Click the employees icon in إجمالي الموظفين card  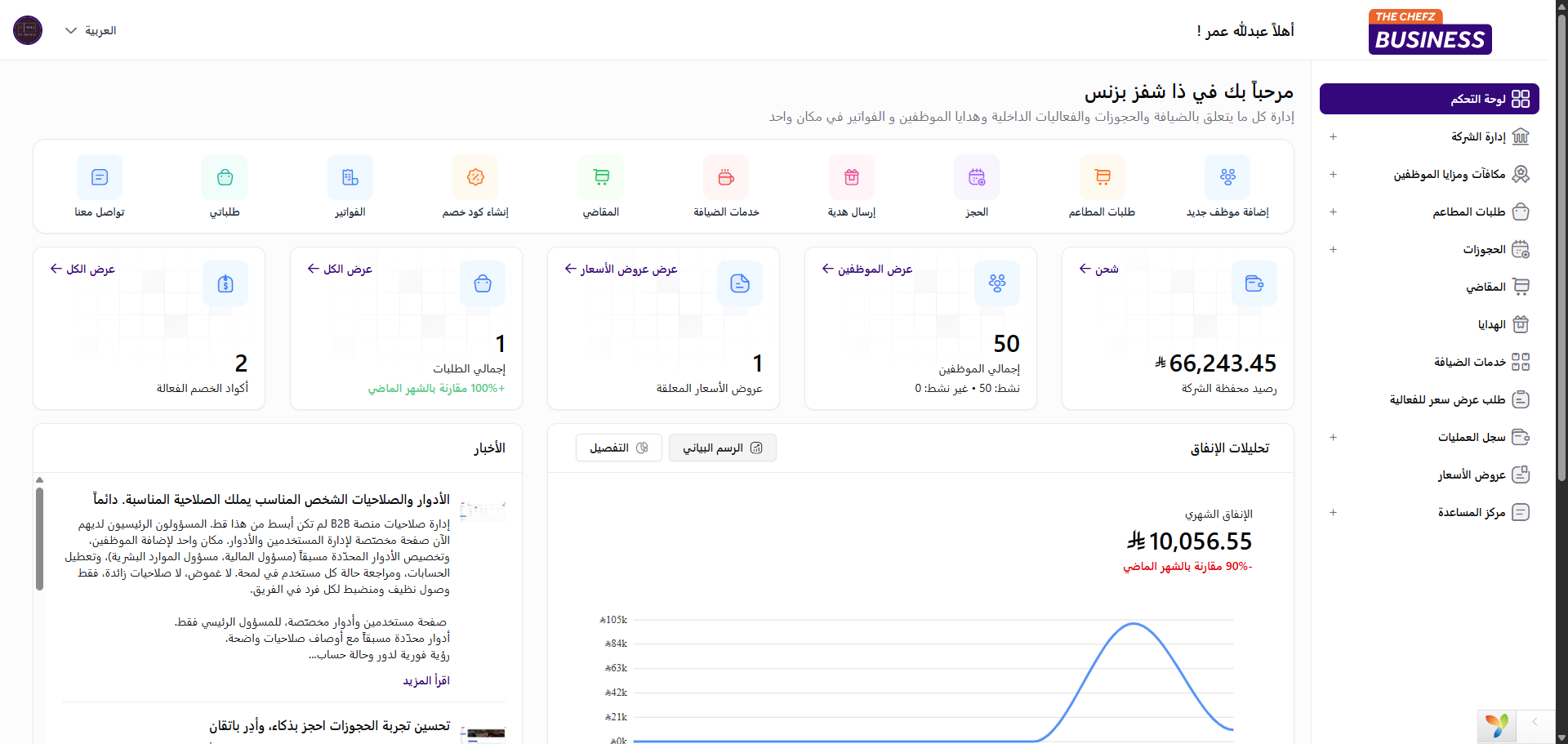(997, 283)
